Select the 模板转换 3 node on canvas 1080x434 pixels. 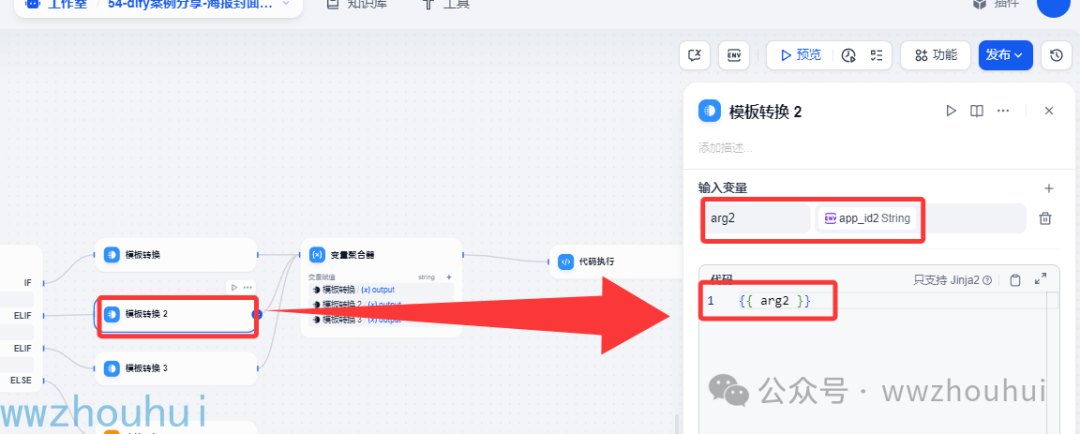point(176,369)
